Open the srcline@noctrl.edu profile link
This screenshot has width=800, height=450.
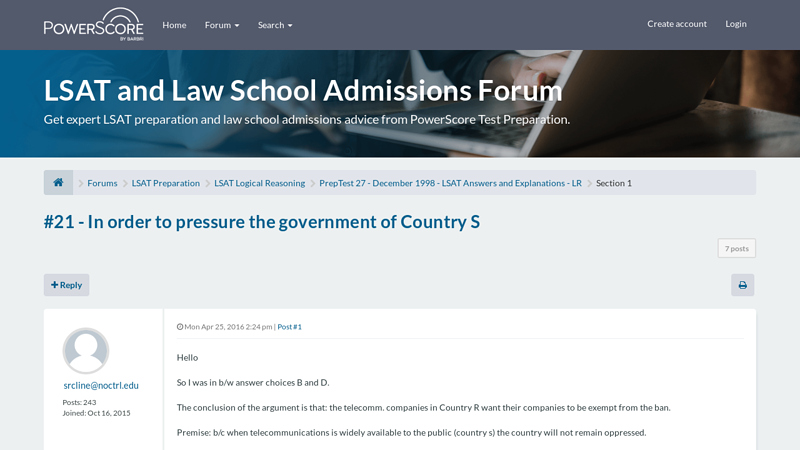(101, 385)
